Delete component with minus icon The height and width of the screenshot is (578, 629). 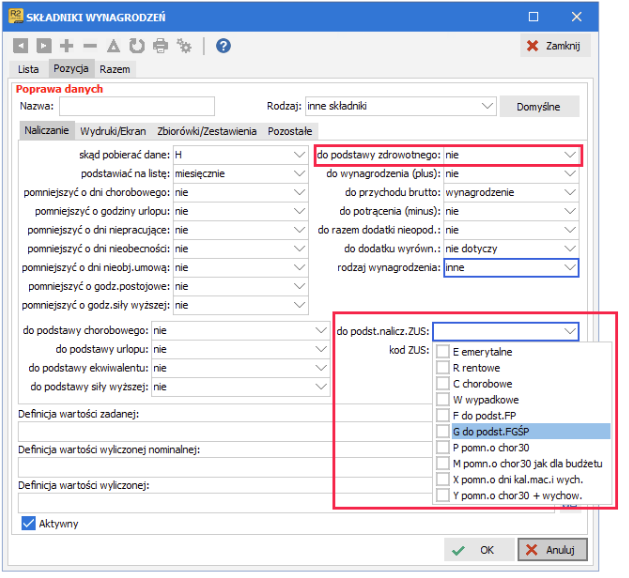pyautogui.click(x=90, y=46)
